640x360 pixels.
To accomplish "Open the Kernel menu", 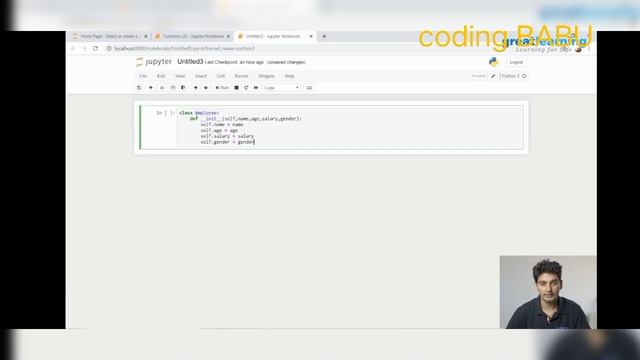I will click(x=241, y=76).
